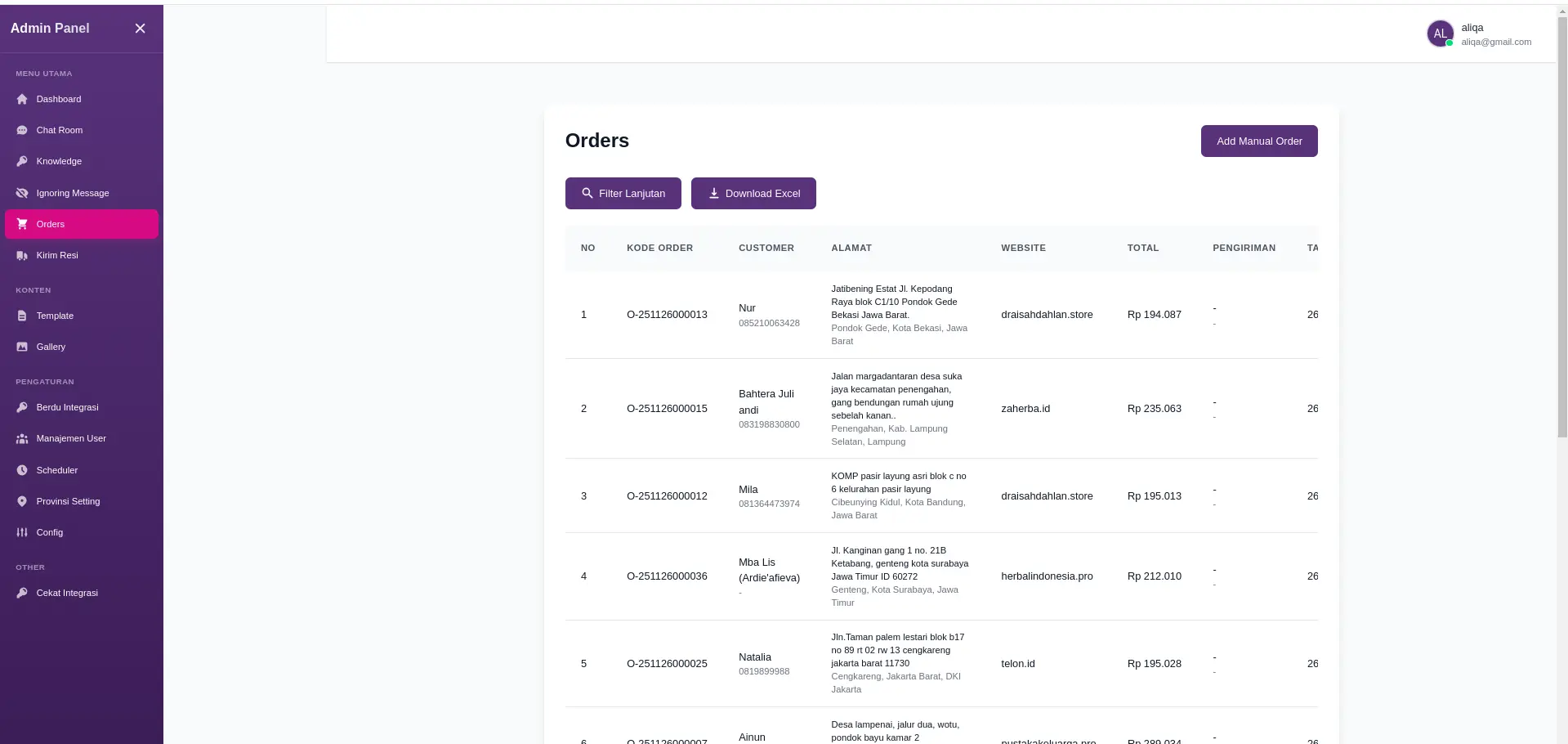This screenshot has width=1568, height=744.
Task: Open the aliqa profile avatar
Action: [1440, 33]
